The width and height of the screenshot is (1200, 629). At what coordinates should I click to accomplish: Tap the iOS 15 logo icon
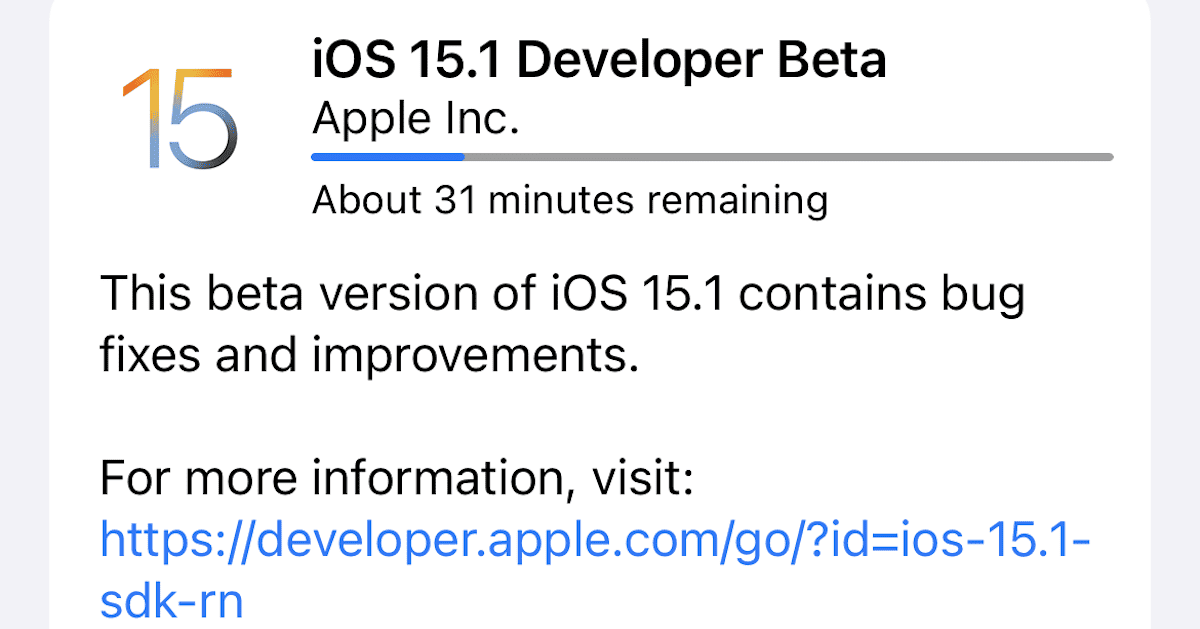pyautogui.click(x=180, y=118)
